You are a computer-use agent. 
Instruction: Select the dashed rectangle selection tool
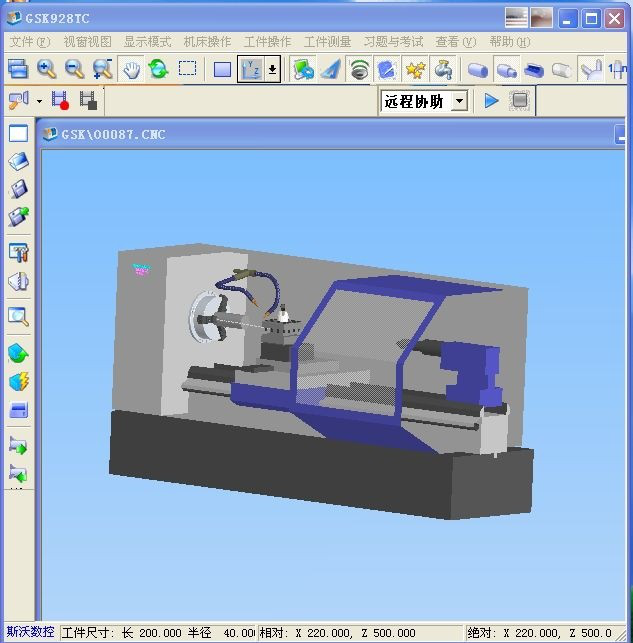pos(187,69)
